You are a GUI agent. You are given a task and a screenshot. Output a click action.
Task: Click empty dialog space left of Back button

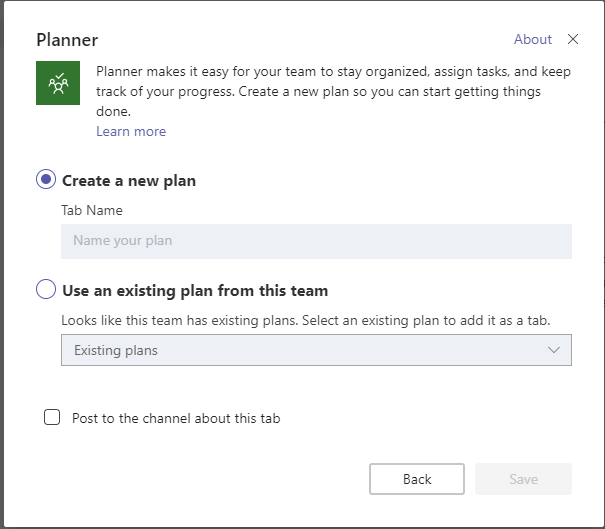click(200, 479)
